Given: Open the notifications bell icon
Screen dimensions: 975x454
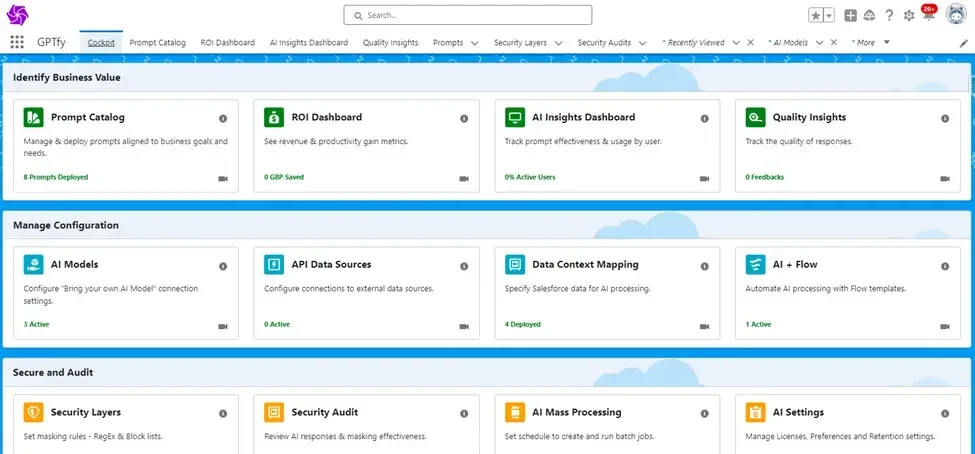Looking at the screenshot, I should [927, 15].
